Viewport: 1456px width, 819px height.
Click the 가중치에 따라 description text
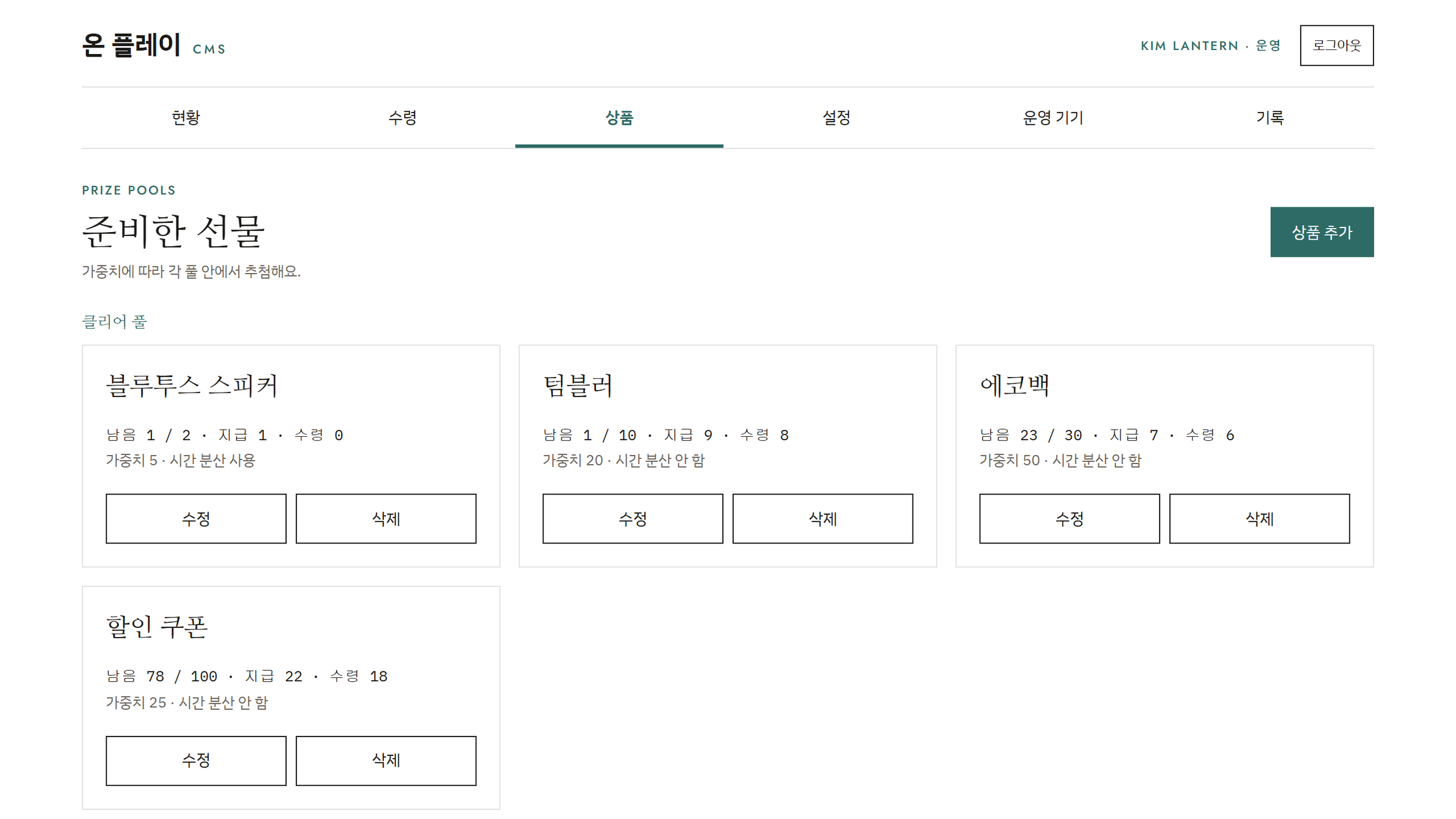[x=191, y=272]
